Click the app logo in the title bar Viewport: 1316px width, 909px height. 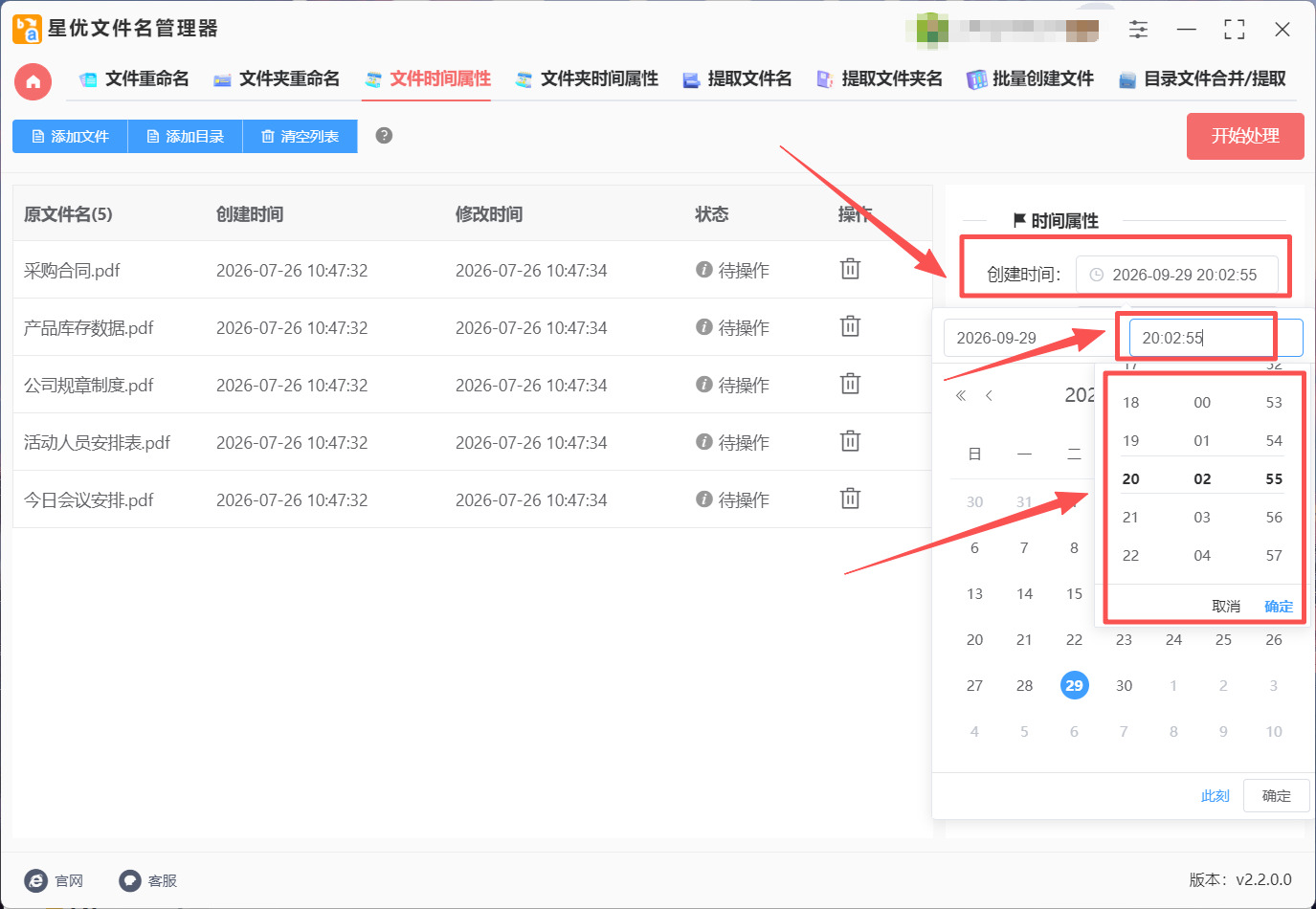tap(27, 29)
